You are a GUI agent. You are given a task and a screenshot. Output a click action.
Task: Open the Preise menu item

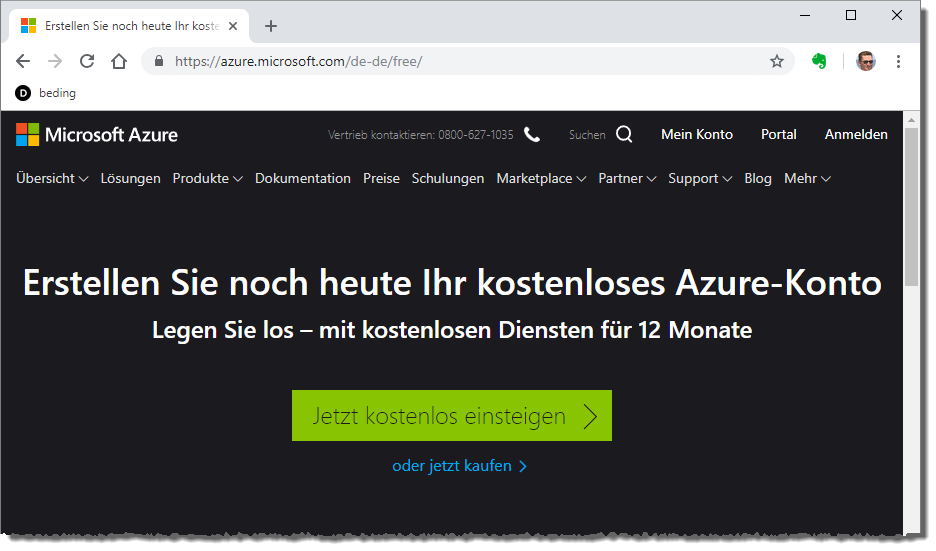coord(381,178)
